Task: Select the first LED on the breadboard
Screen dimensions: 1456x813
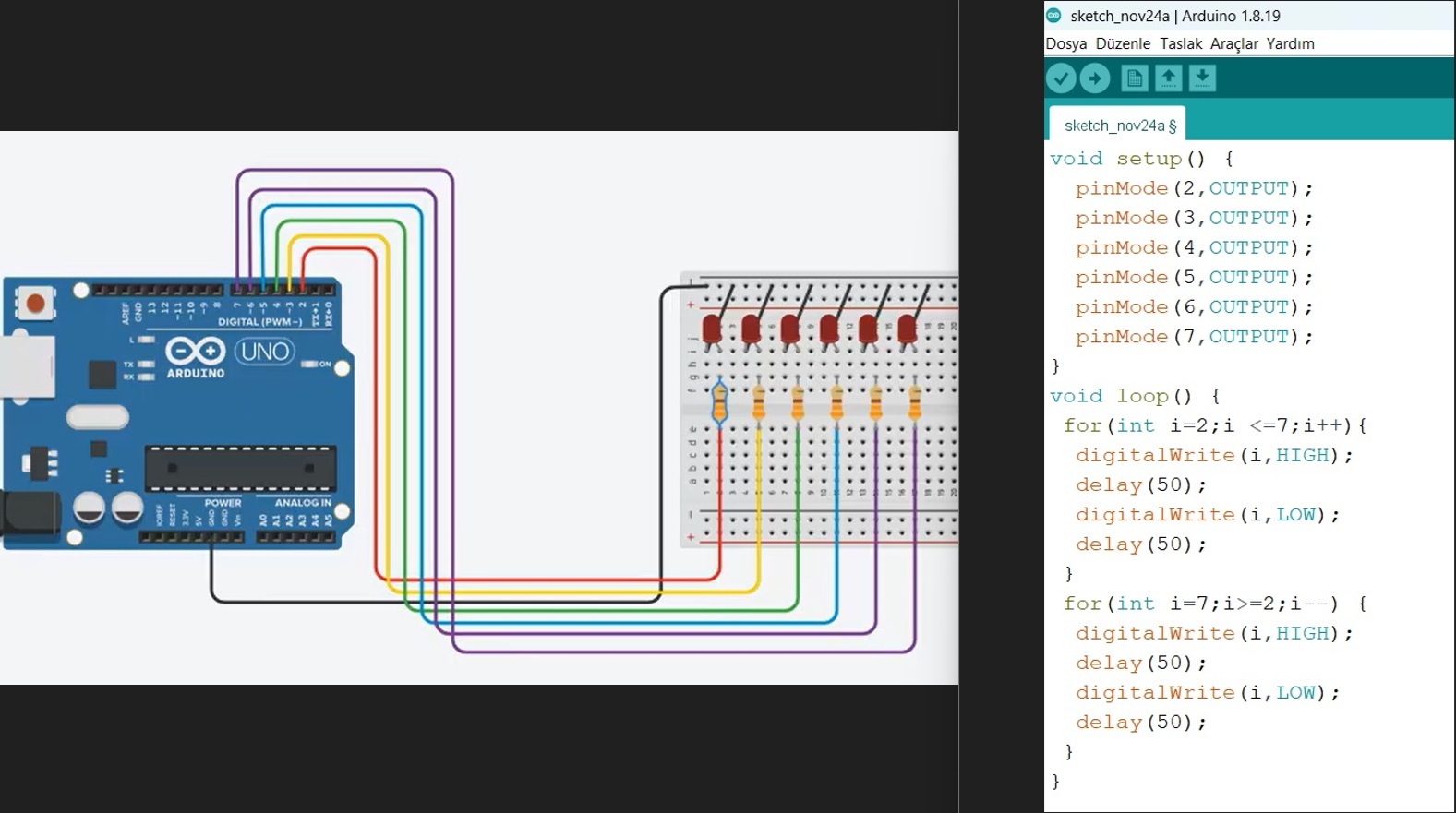Action: [x=711, y=329]
